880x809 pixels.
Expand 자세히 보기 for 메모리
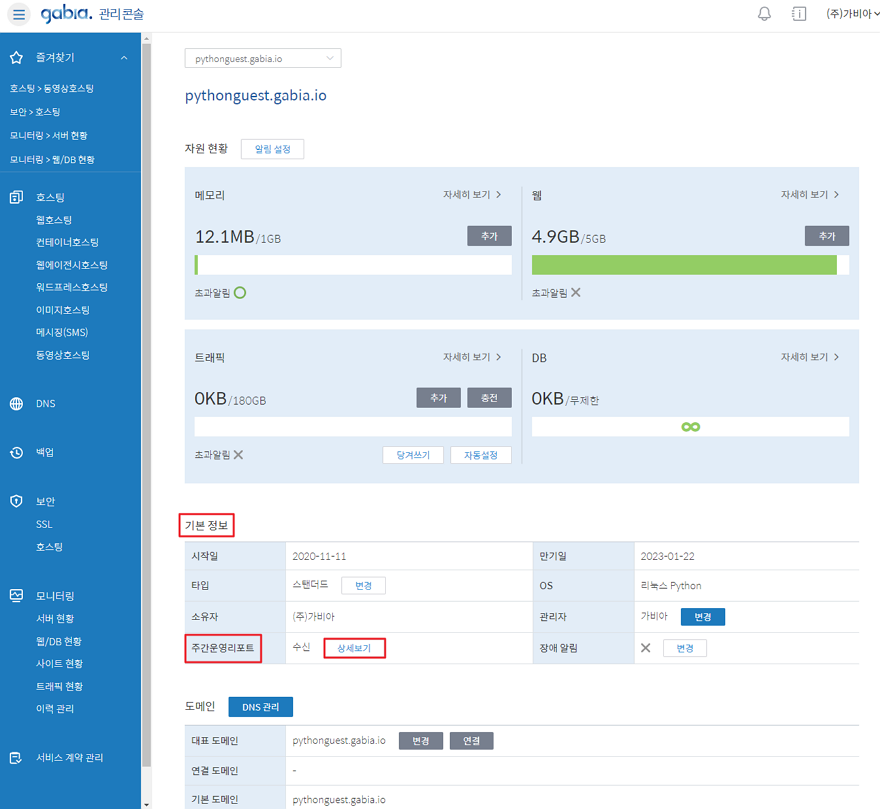click(x=472, y=194)
